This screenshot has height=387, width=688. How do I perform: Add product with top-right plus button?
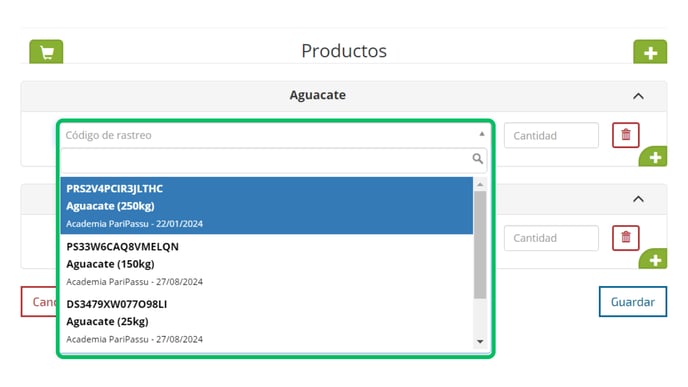point(650,52)
